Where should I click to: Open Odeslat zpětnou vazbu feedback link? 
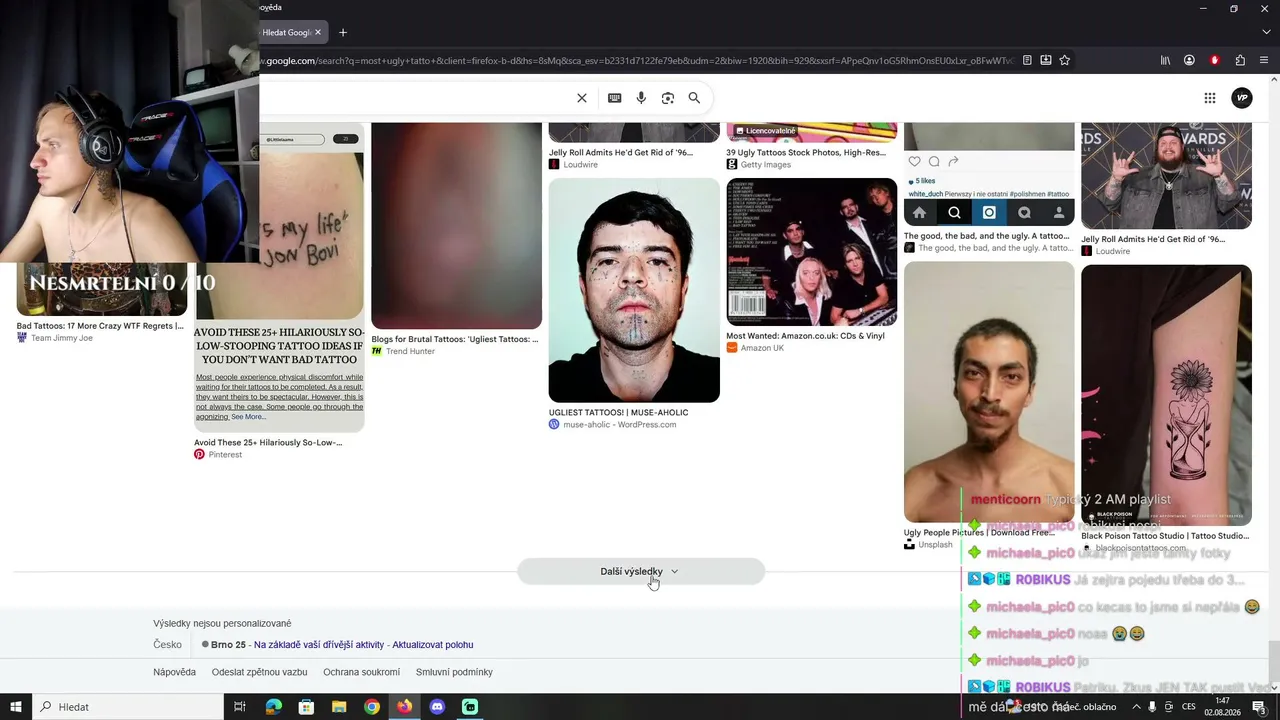tap(259, 672)
